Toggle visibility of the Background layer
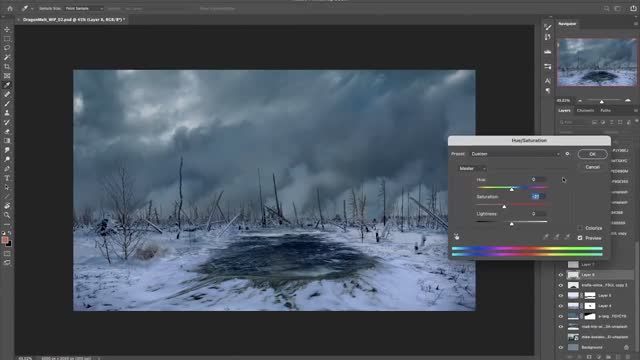Screen dimensions: 640x360 point(561,347)
